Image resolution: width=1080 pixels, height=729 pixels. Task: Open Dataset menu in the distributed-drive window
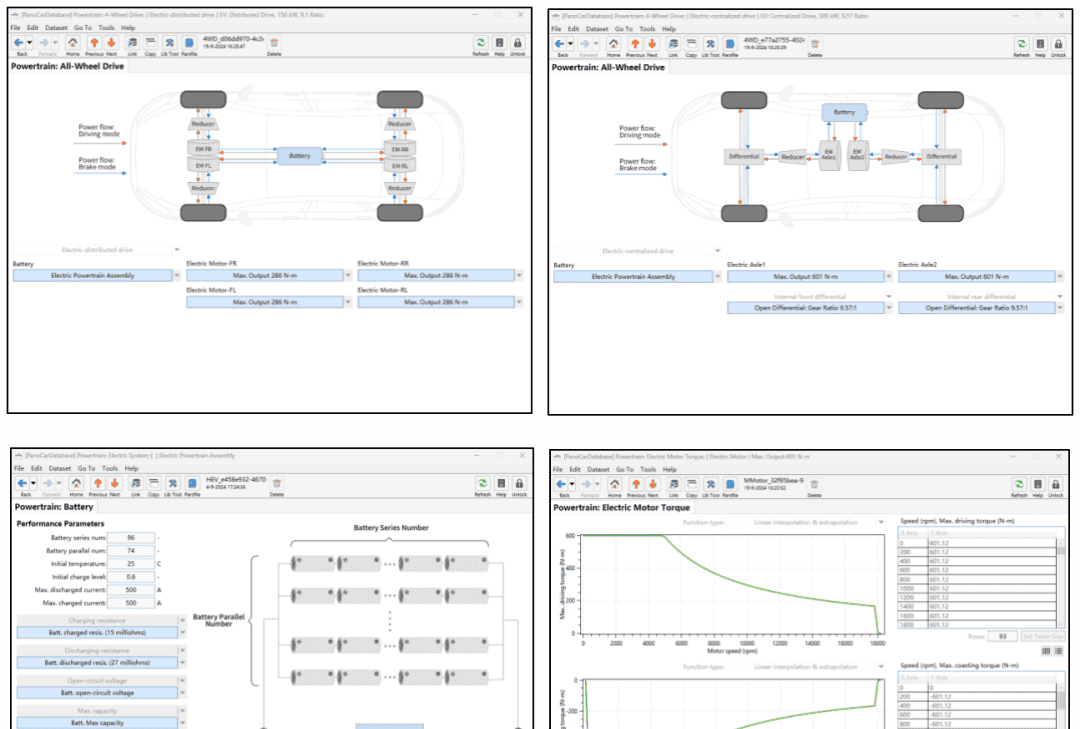[x=56, y=29]
